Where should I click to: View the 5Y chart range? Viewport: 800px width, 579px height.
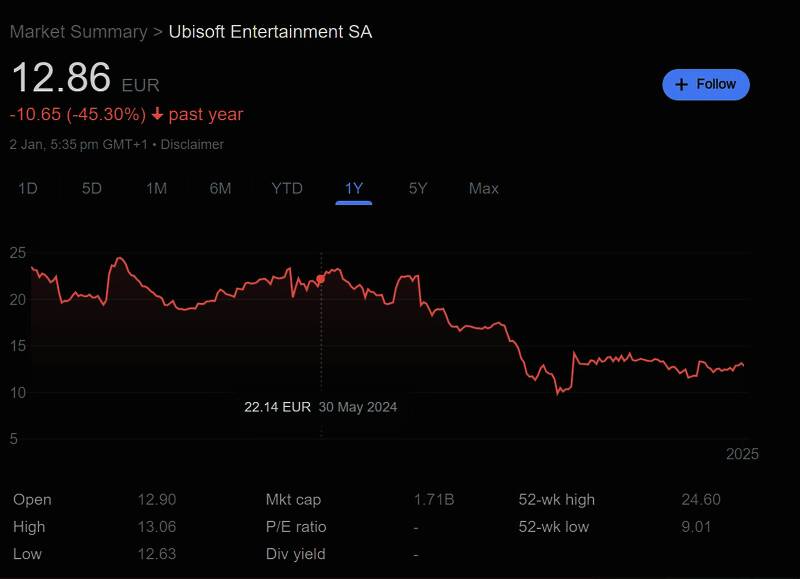click(418, 188)
